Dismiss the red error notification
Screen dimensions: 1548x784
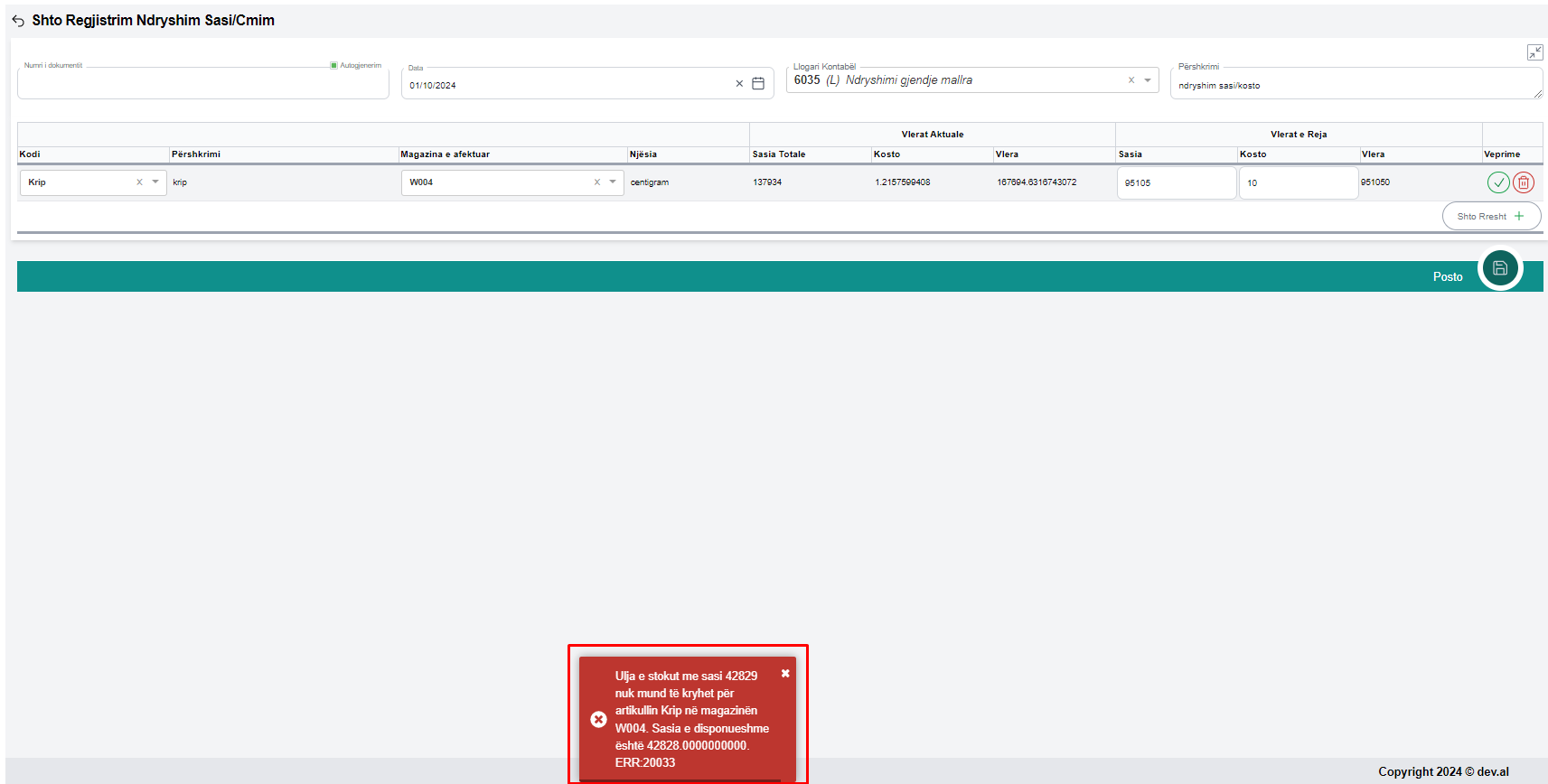(x=785, y=674)
